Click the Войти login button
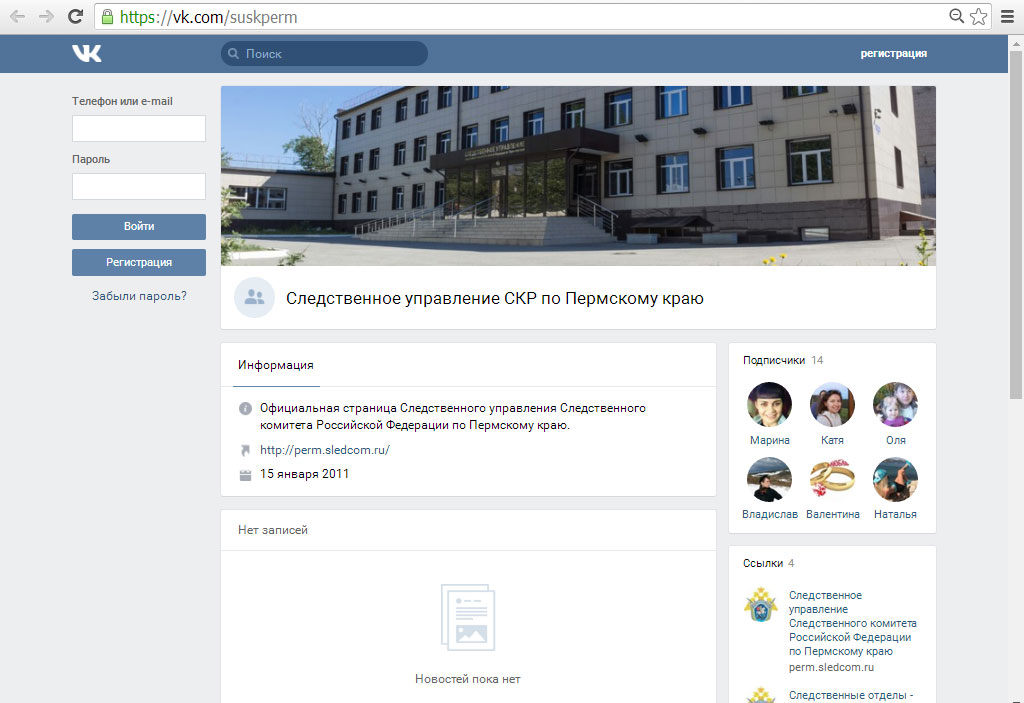This screenshot has width=1024, height=703. [138, 227]
